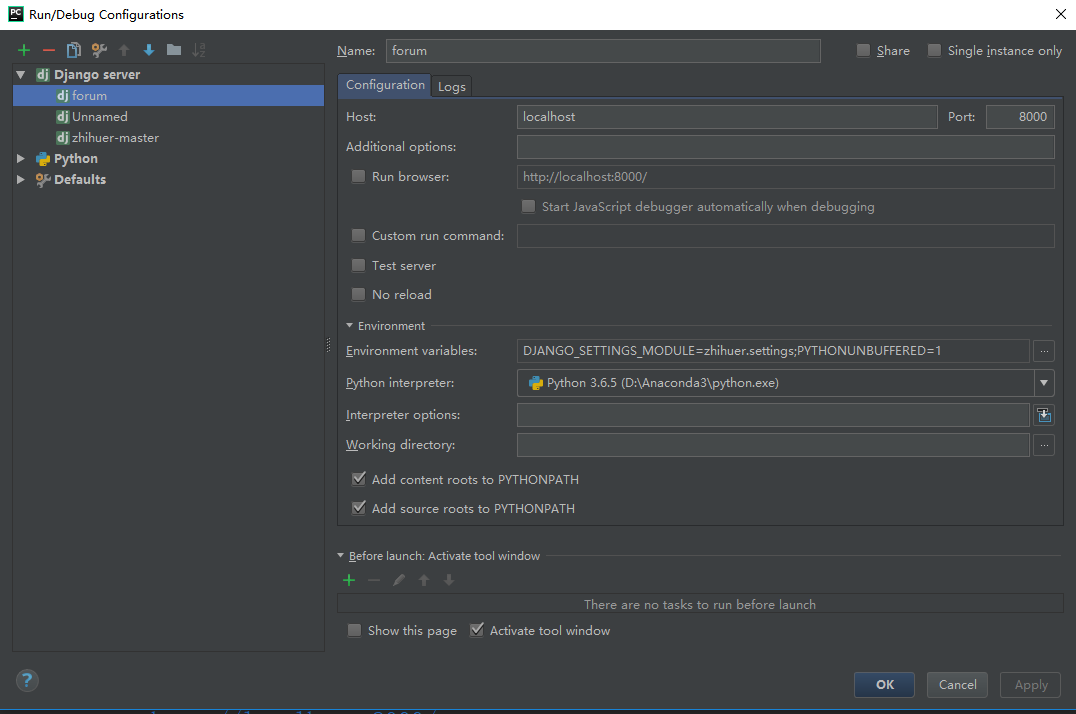
Task: Click the Defaults wrench icon in the tree
Action: click(x=43, y=180)
